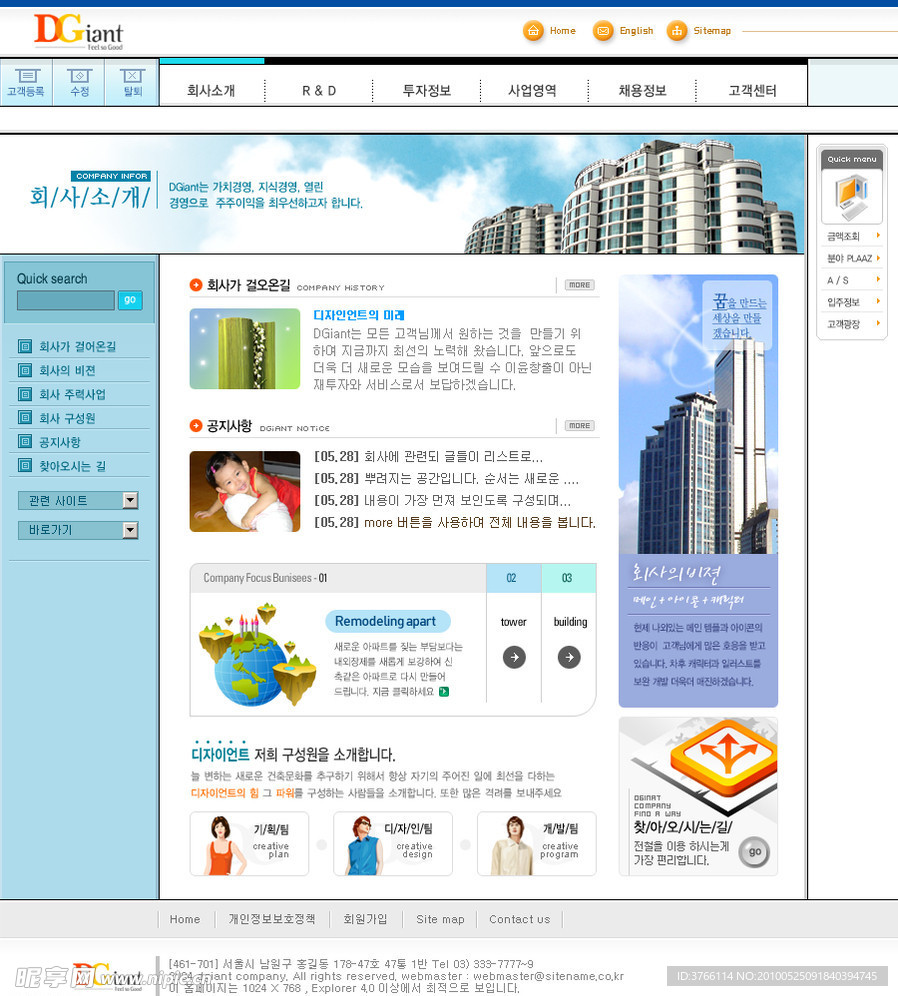898x996 pixels.
Task: Open the 사업영역 menu
Action: click(532, 91)
